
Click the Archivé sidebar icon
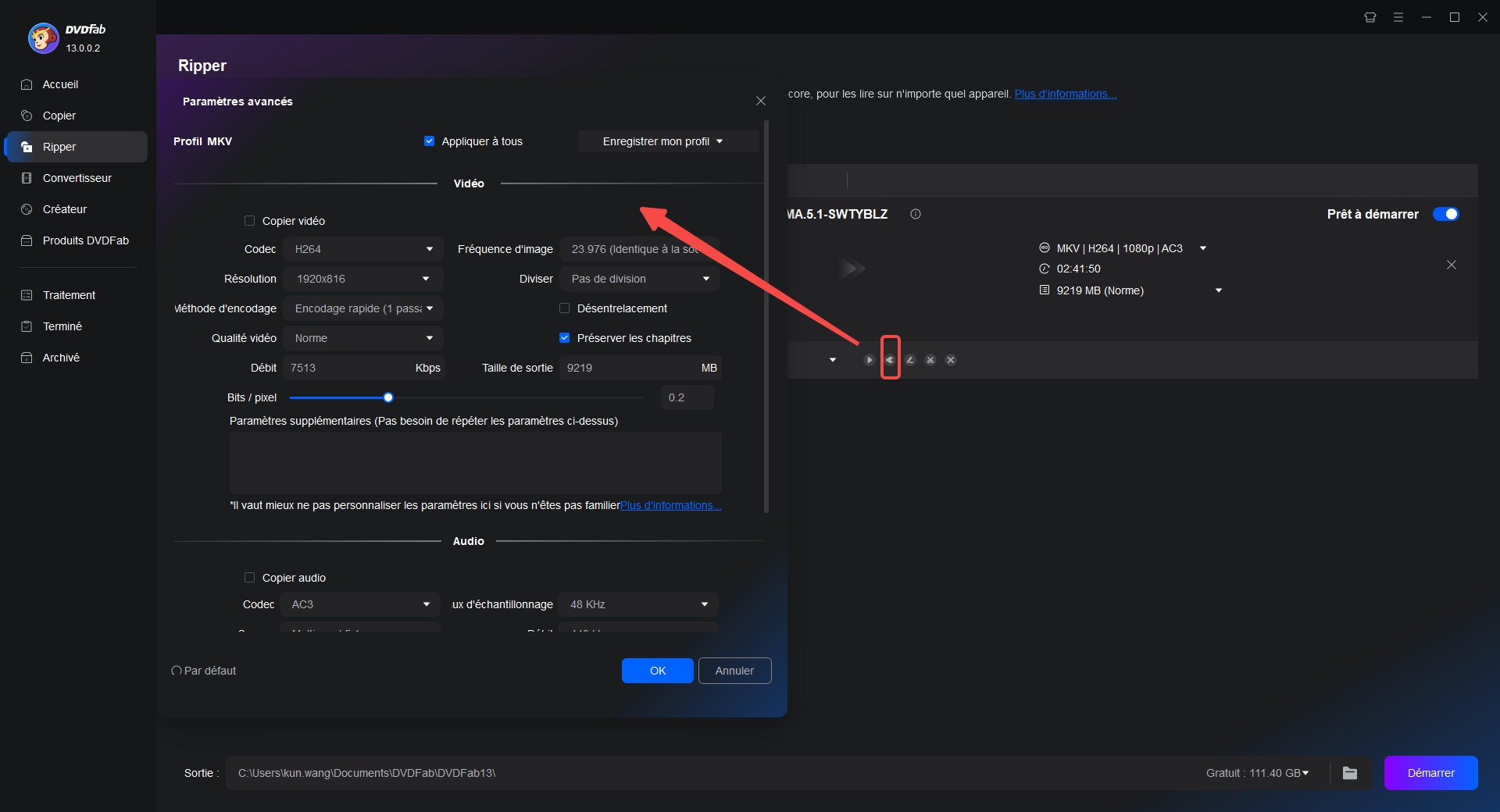click(27, 358)
